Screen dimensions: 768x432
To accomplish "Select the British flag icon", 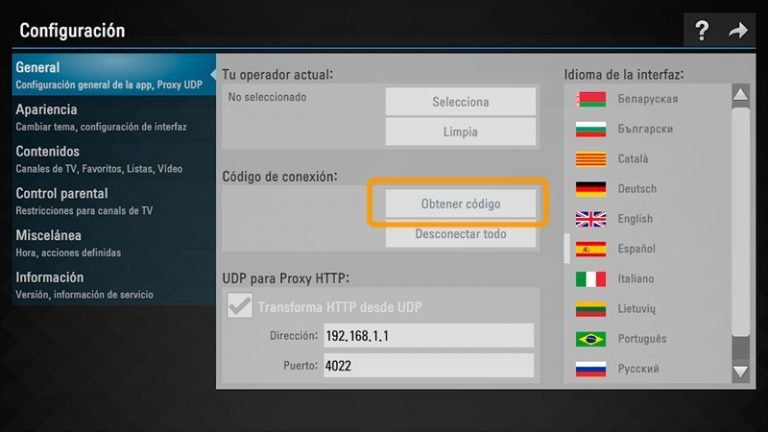I will coord(591,219).
